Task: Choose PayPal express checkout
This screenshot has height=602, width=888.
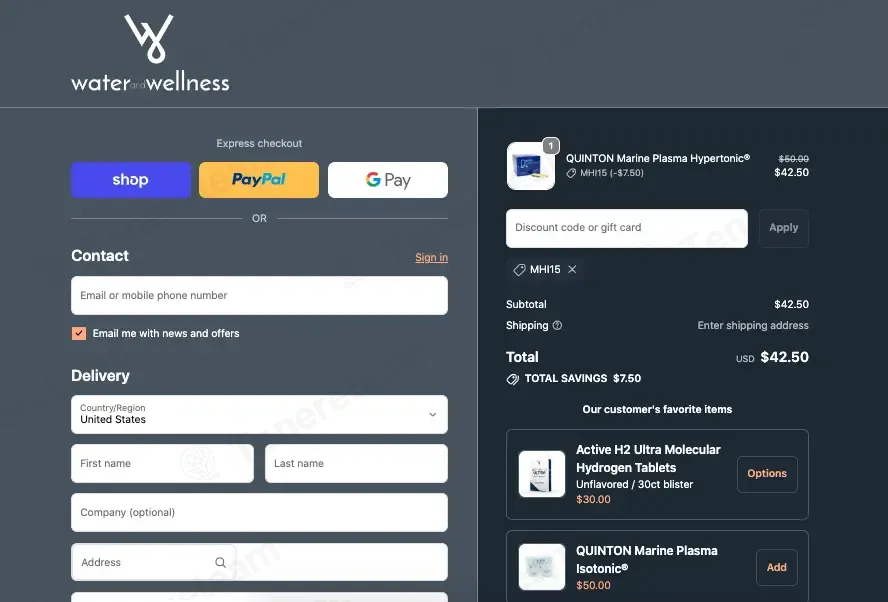Action: coord(259,180)
